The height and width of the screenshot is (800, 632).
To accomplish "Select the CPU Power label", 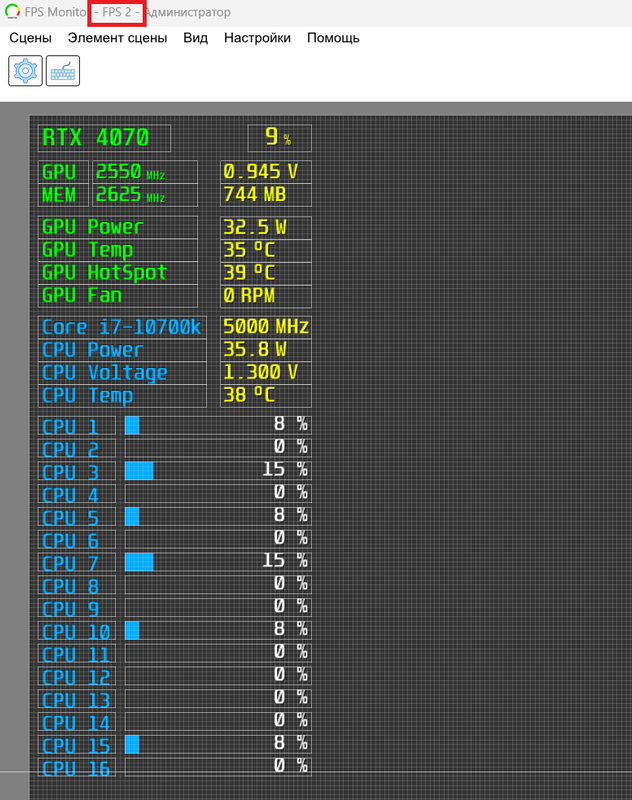I will (x=122, y=350).
